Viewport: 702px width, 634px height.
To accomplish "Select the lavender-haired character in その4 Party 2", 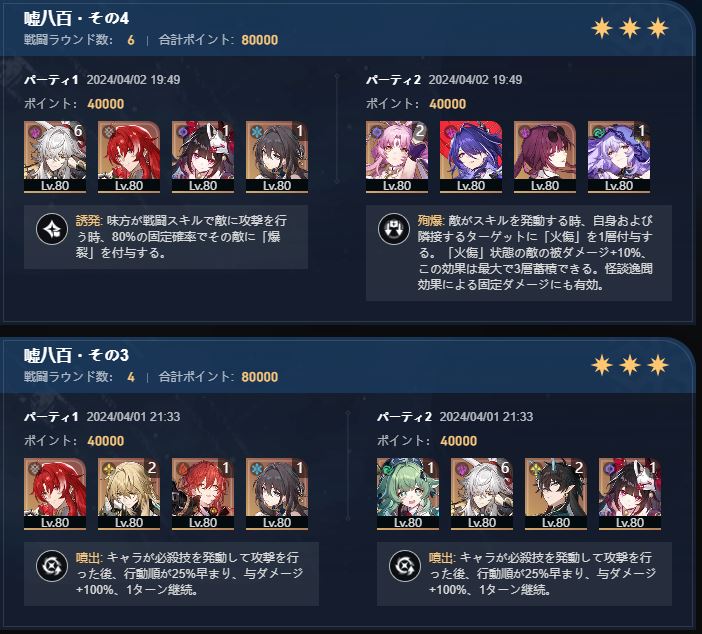I will tap(619, 157).
